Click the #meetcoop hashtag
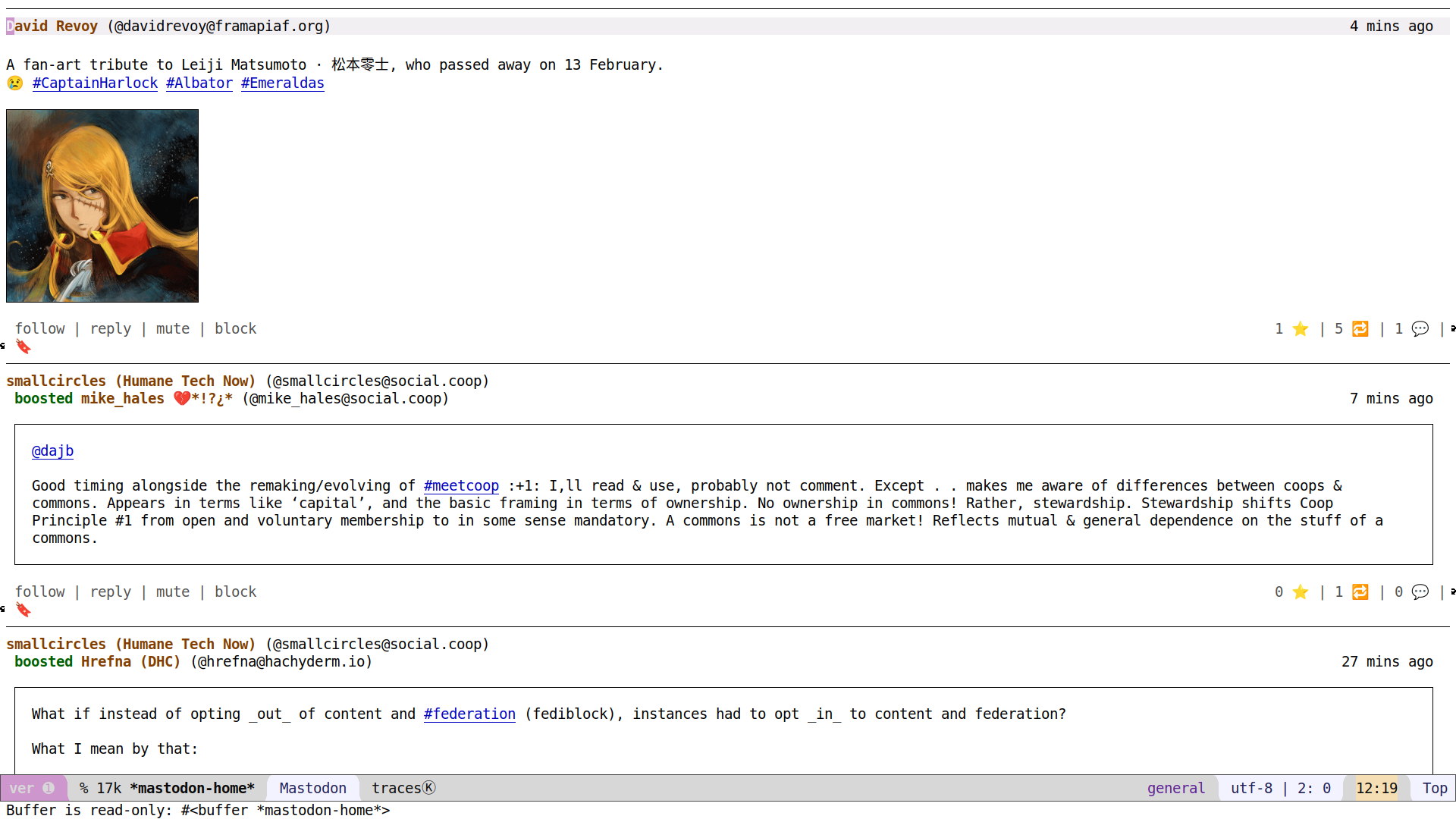The height and width of the screenshot is (819, 1456). click(461, 486)
